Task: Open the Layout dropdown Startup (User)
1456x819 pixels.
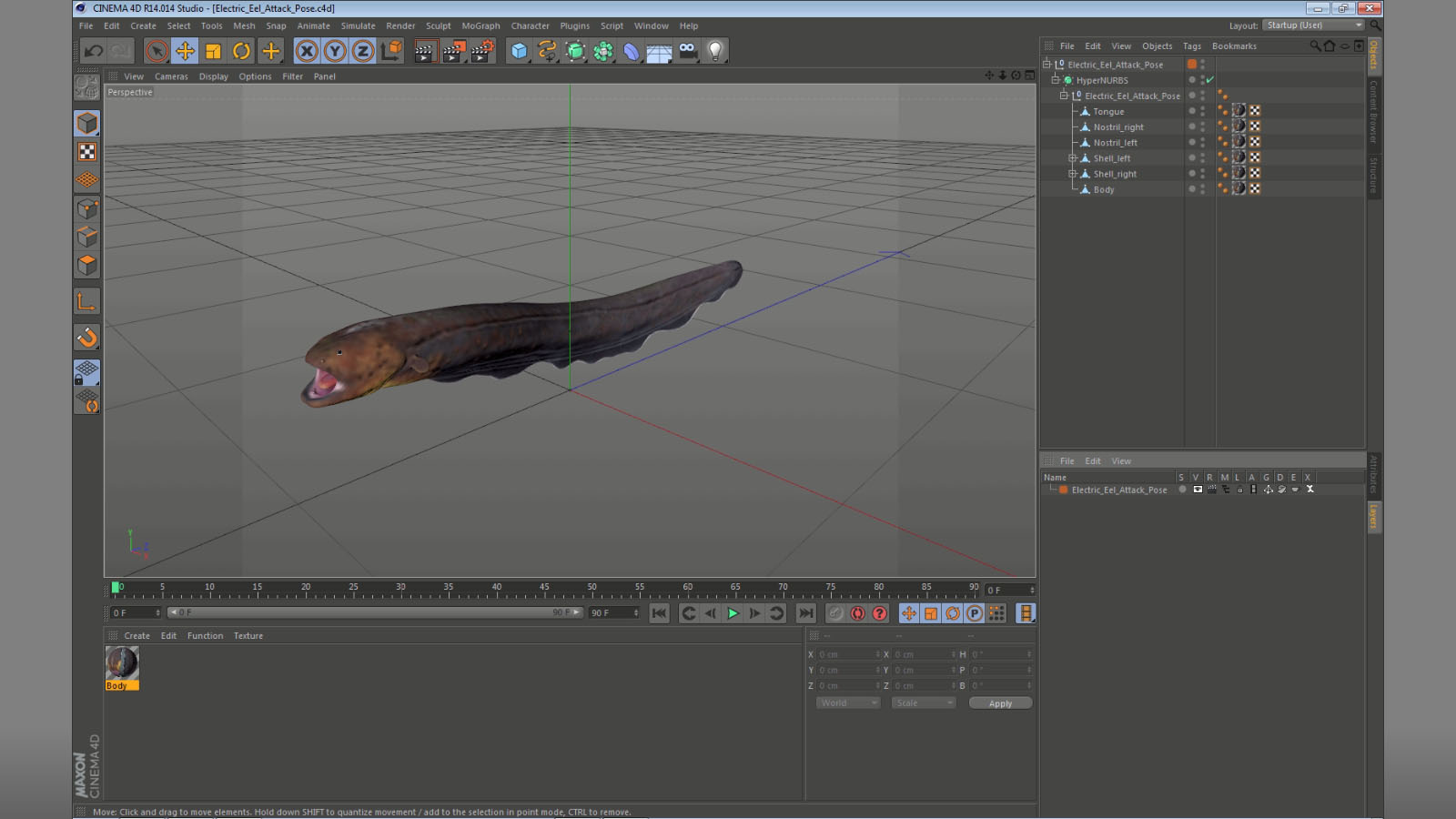Action: pos(1314,25)
